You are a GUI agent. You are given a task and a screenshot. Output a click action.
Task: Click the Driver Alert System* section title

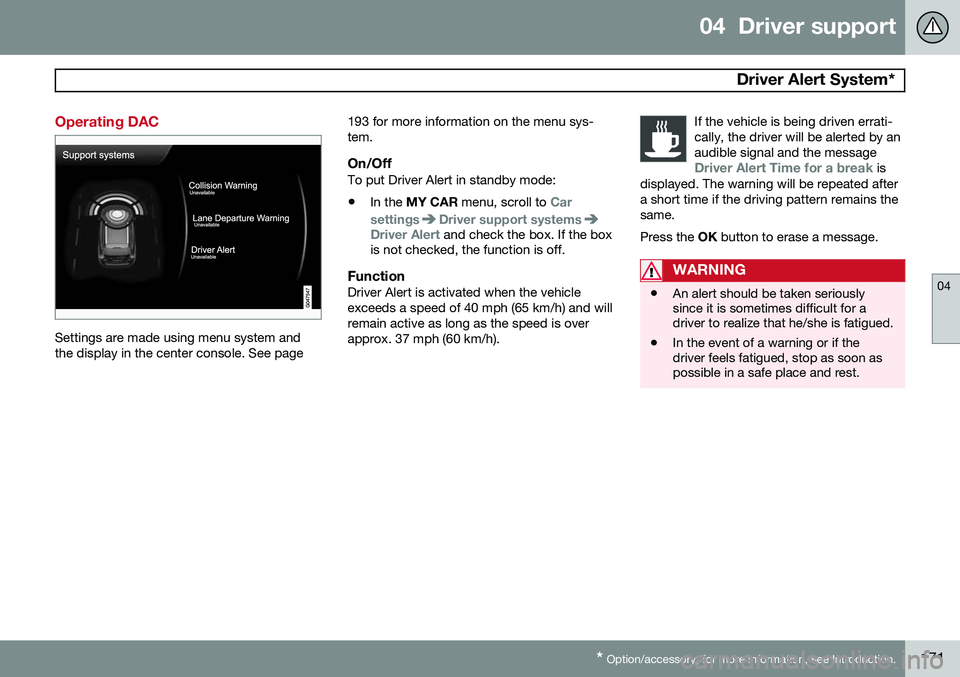point(816,80)
